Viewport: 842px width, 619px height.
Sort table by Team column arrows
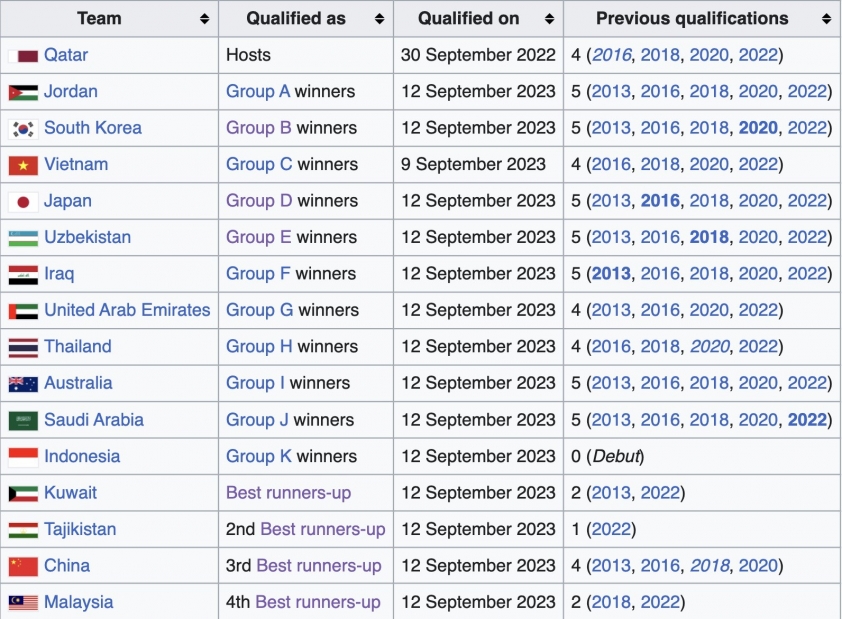pos(204,19)
